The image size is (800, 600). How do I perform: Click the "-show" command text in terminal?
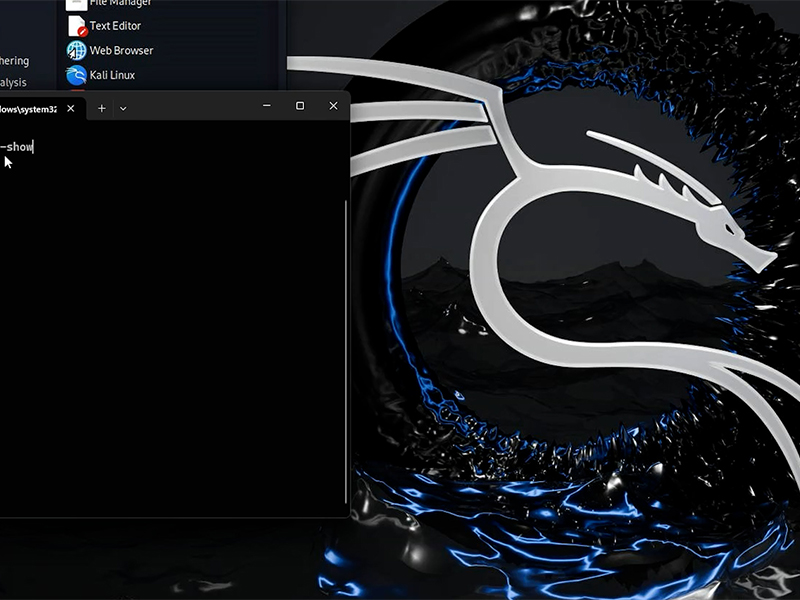[x=17, y=147]
